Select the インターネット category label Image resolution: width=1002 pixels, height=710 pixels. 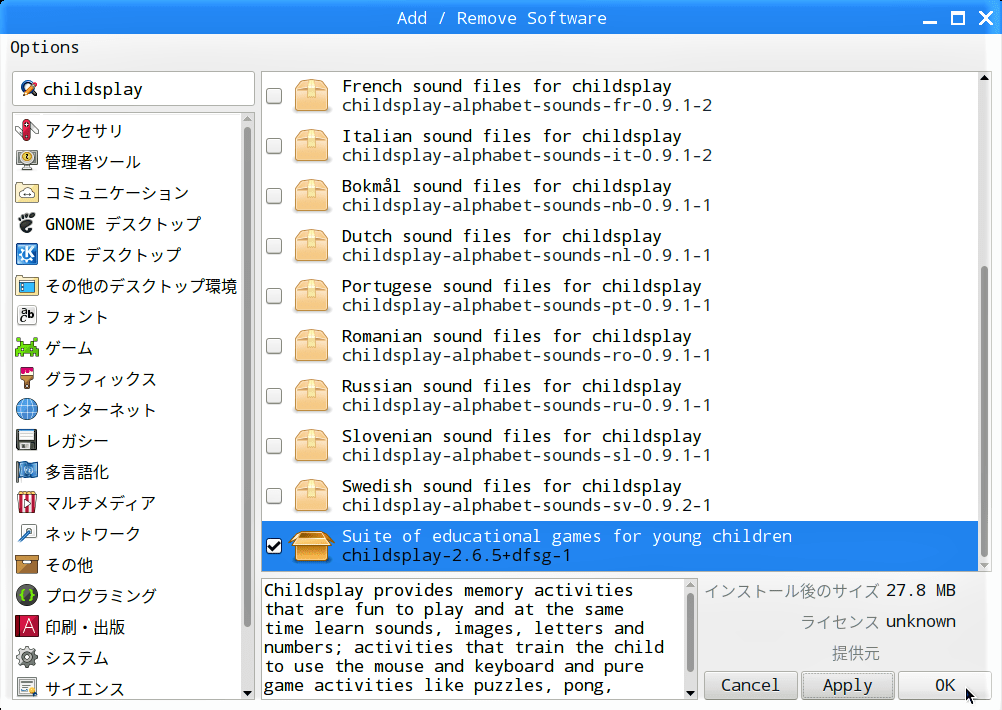[100, 410]
